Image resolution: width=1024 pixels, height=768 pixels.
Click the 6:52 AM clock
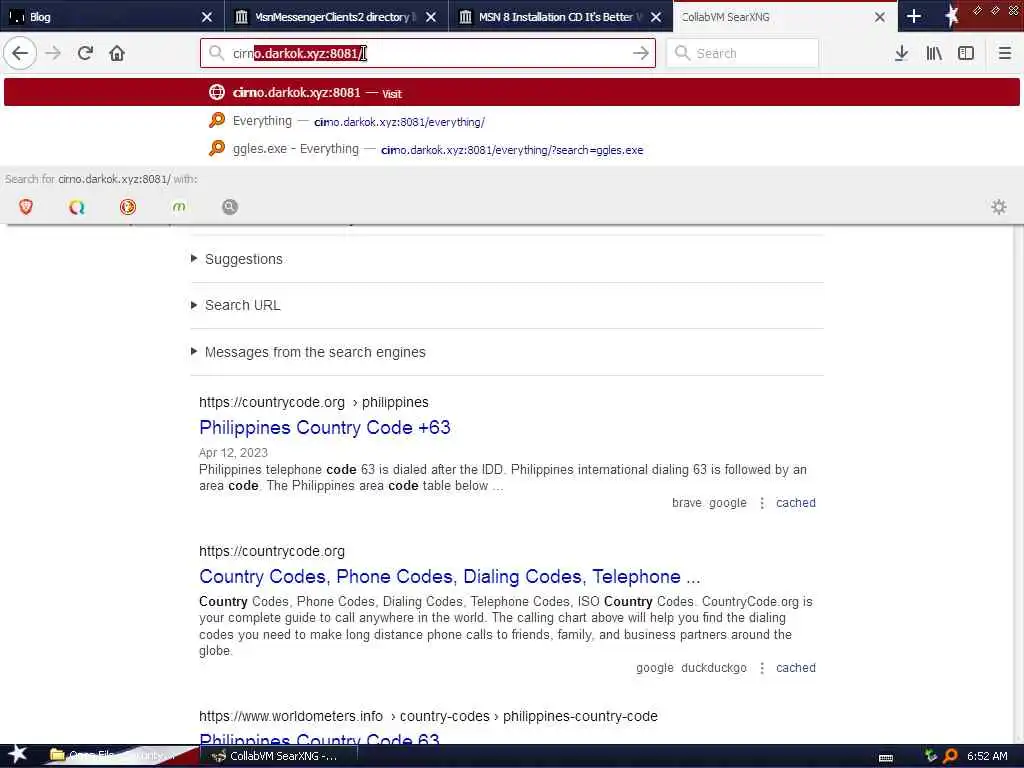[x=987, y=756]
